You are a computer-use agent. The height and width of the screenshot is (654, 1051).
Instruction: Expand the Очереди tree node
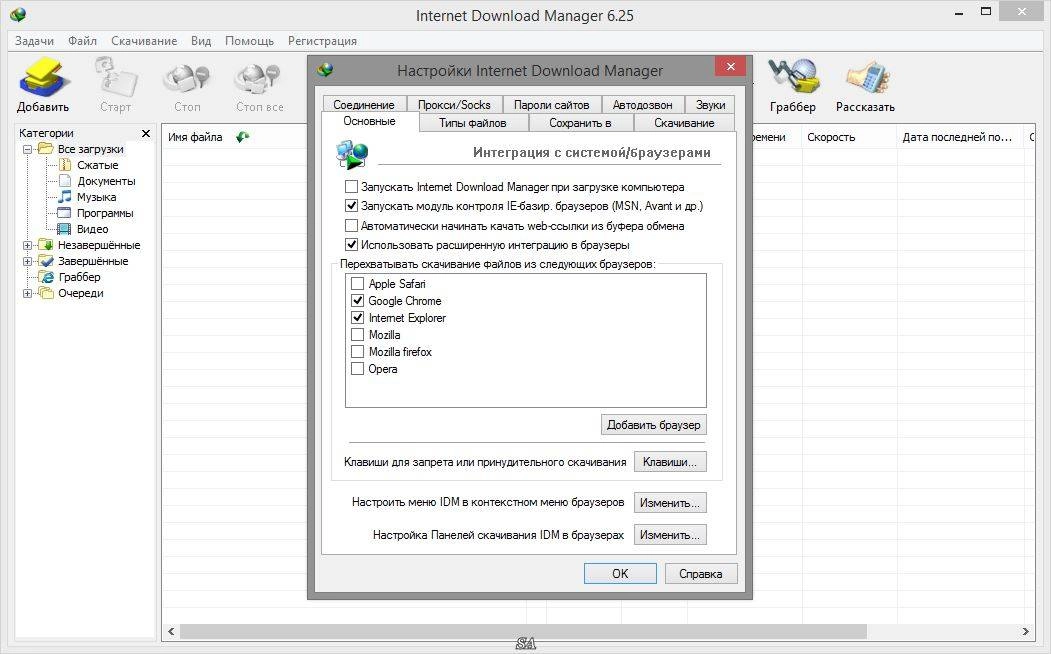pyautogui.click(x=27, y=293)
